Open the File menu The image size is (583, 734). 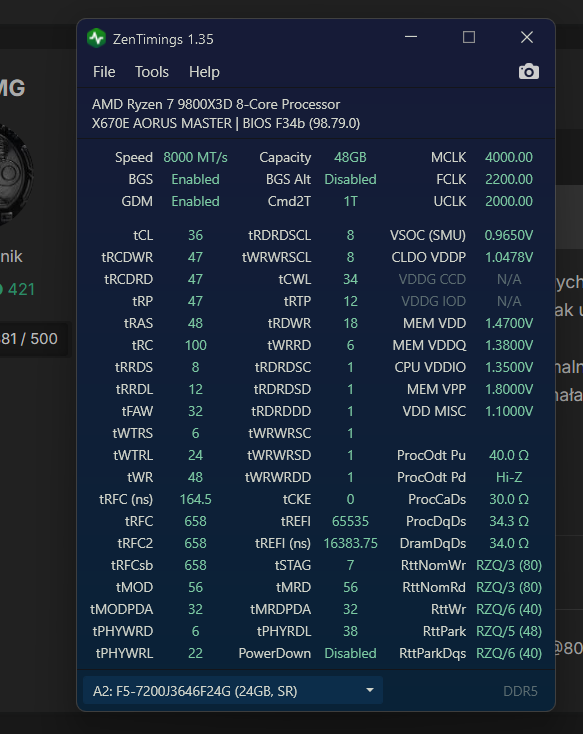(104, 72)
